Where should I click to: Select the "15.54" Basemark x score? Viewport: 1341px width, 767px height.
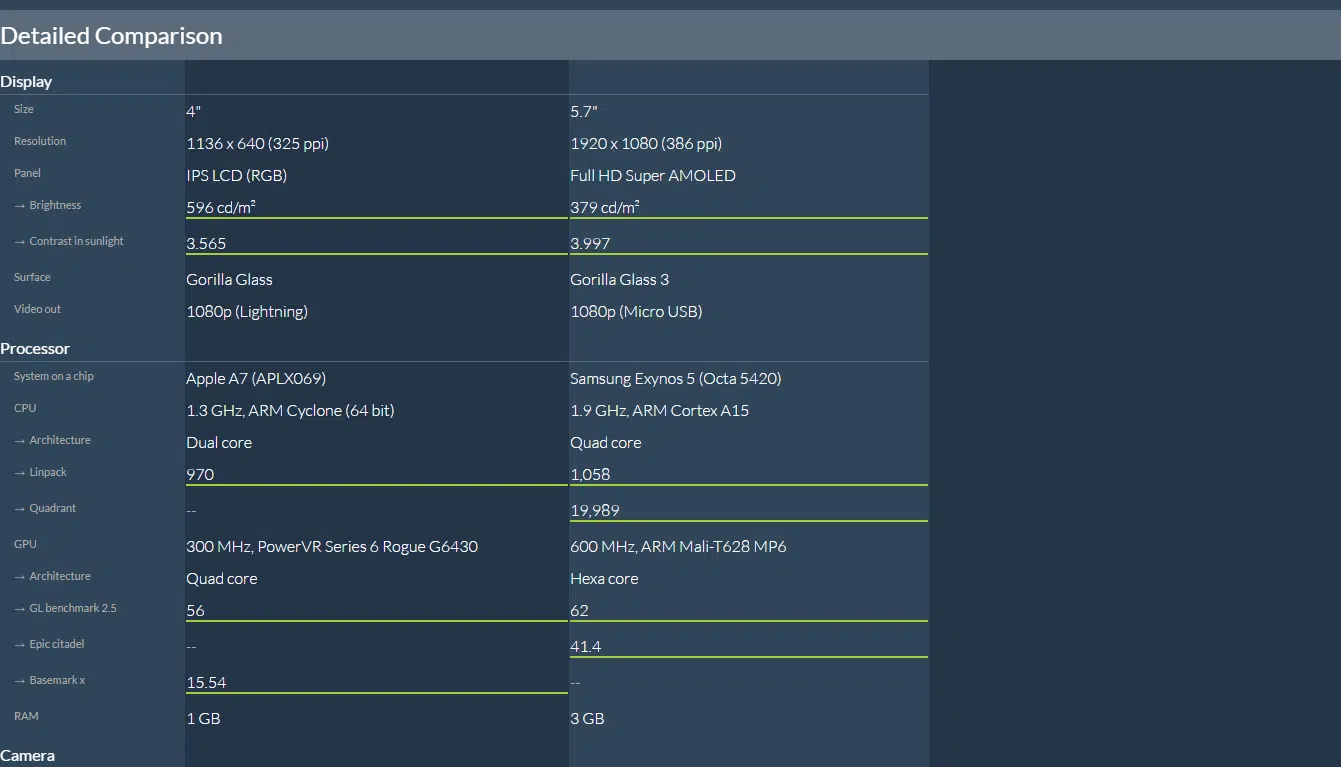coord(206,682)
